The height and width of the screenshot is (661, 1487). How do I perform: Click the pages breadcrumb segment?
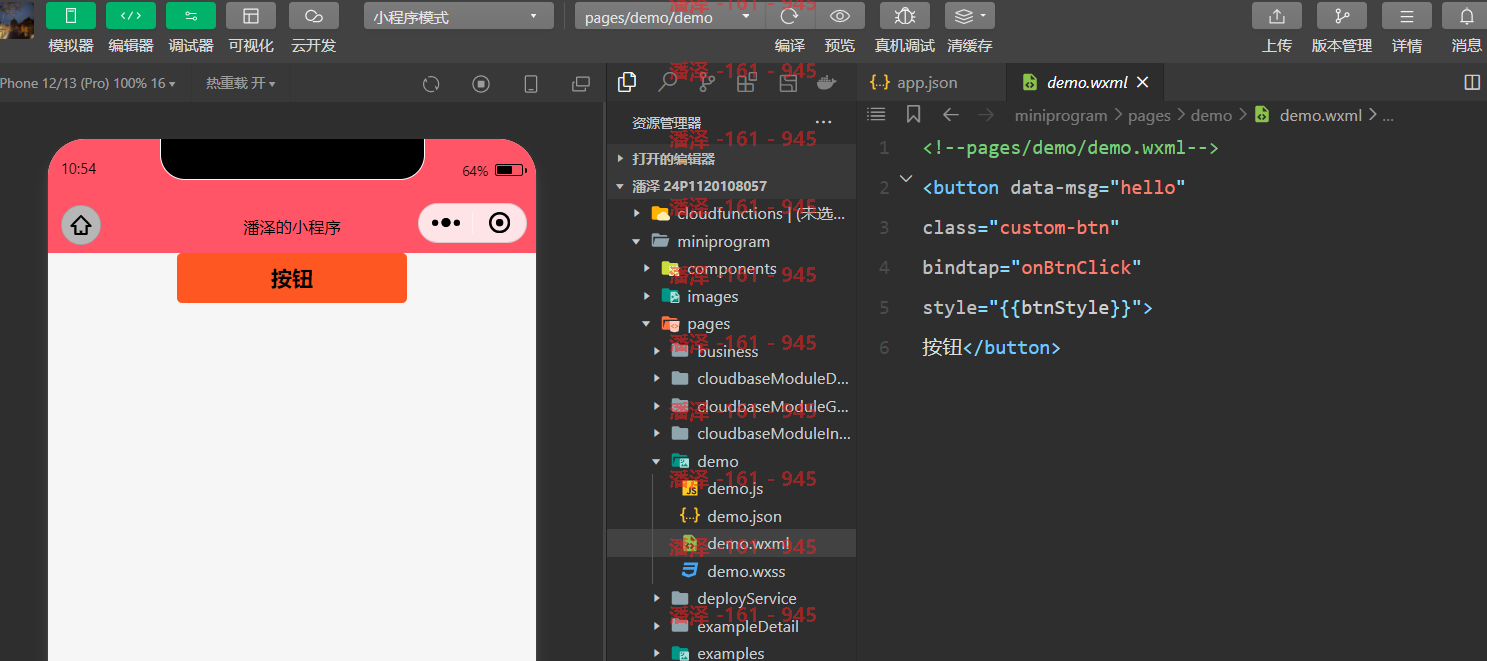(1149, 115)
